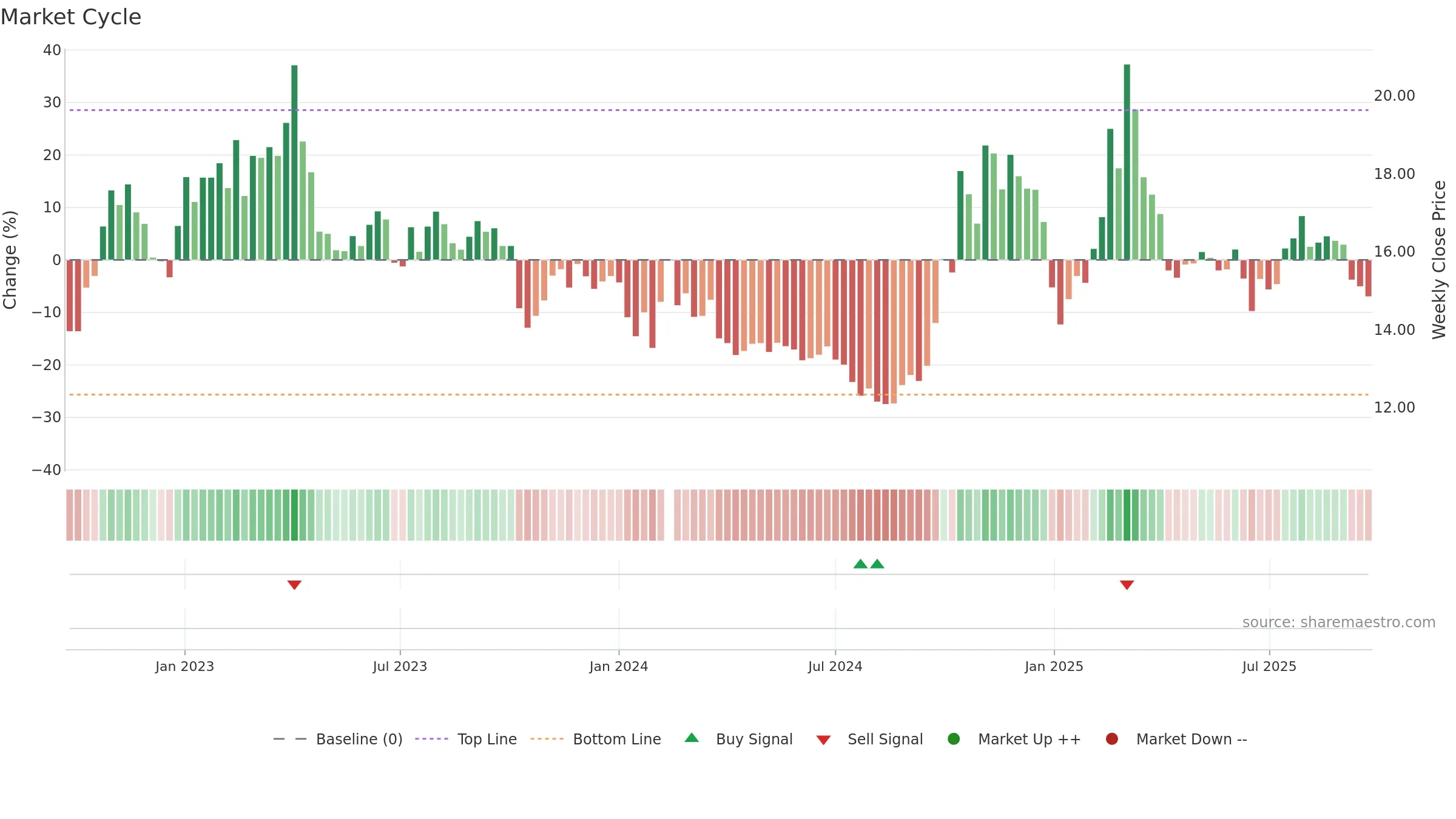Image resolution: width=1456 pixels, height=819 pixels.
Task: Click the −20 tick on Change axis
Action: (x=47, y=365)
